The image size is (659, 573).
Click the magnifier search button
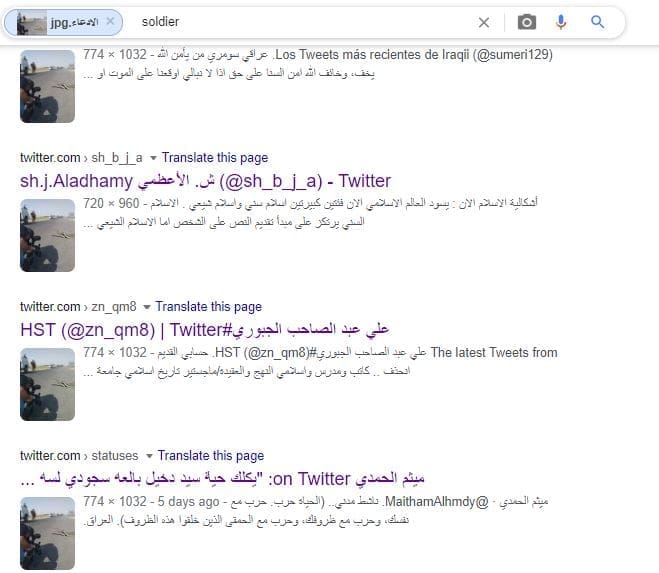(598, 22)
